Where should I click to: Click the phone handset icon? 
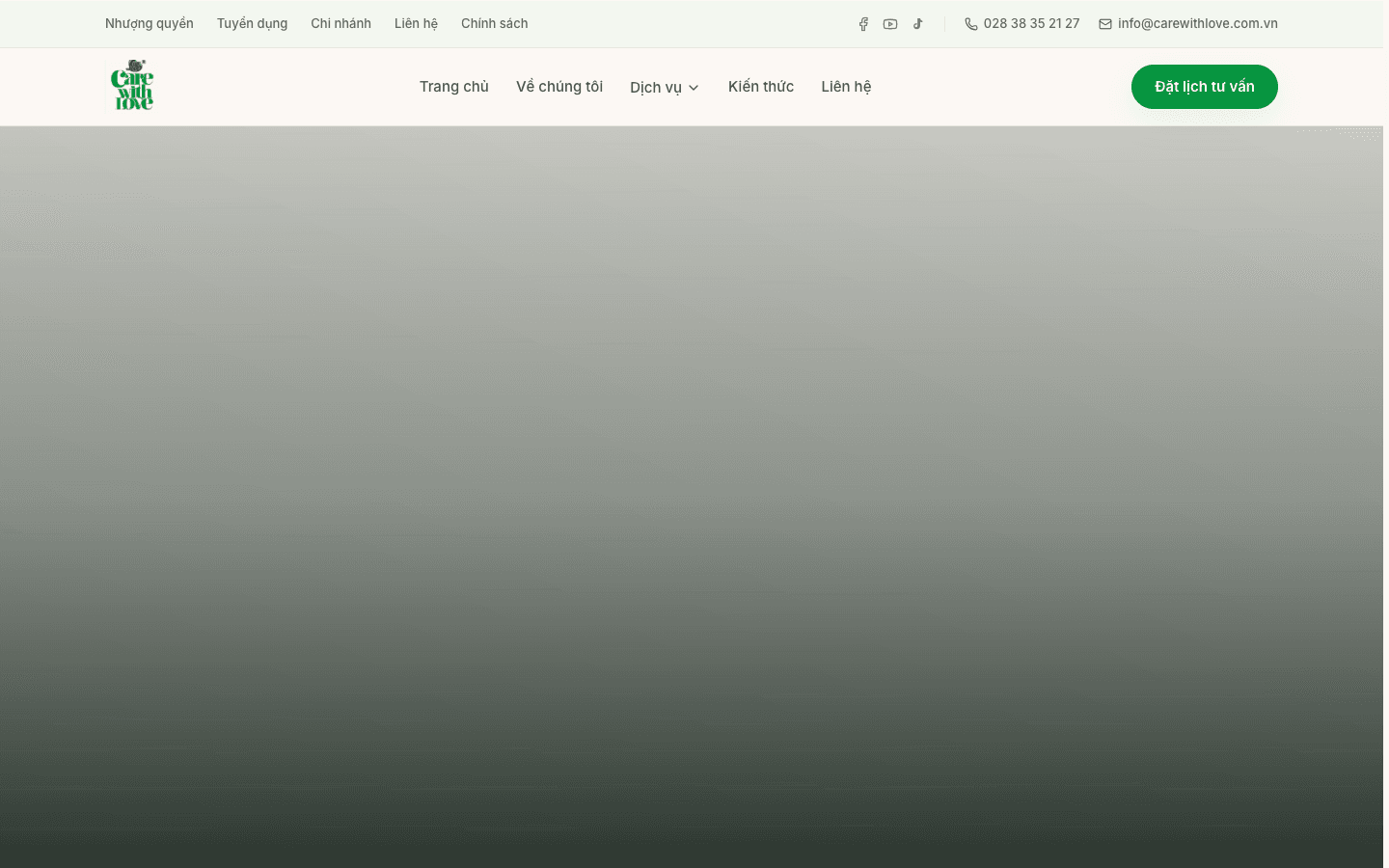point(971,24)
